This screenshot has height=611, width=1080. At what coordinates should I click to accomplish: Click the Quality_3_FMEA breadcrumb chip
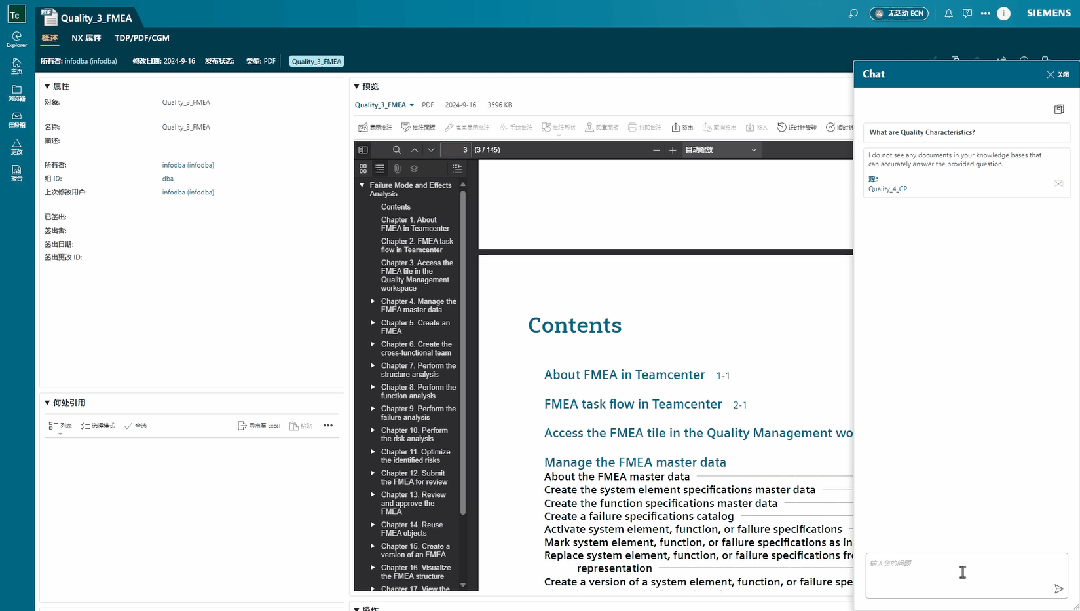316,61
